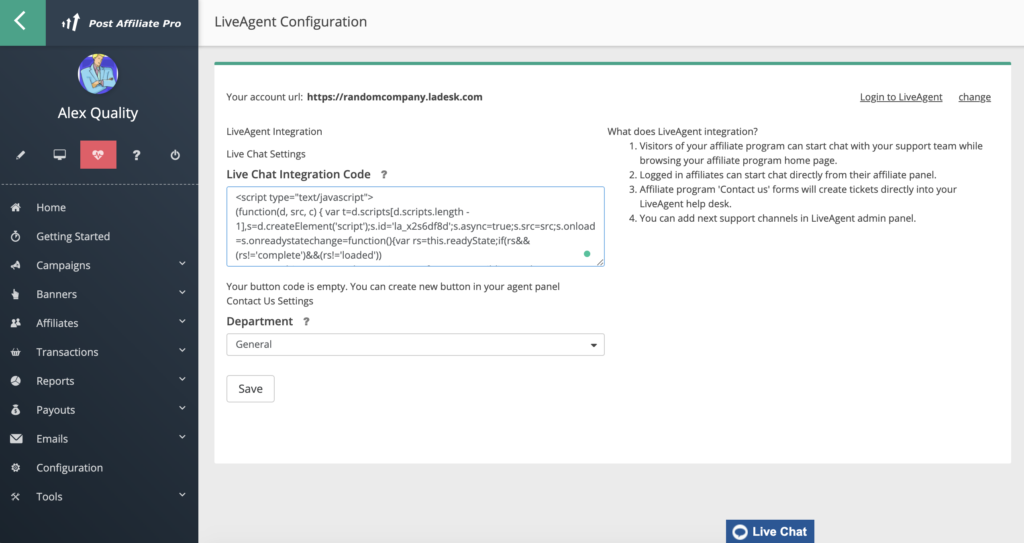Follow the Login to LiveAgent link
The image size is (1024, 543).
pyautogui.click(x=901, y=97)
